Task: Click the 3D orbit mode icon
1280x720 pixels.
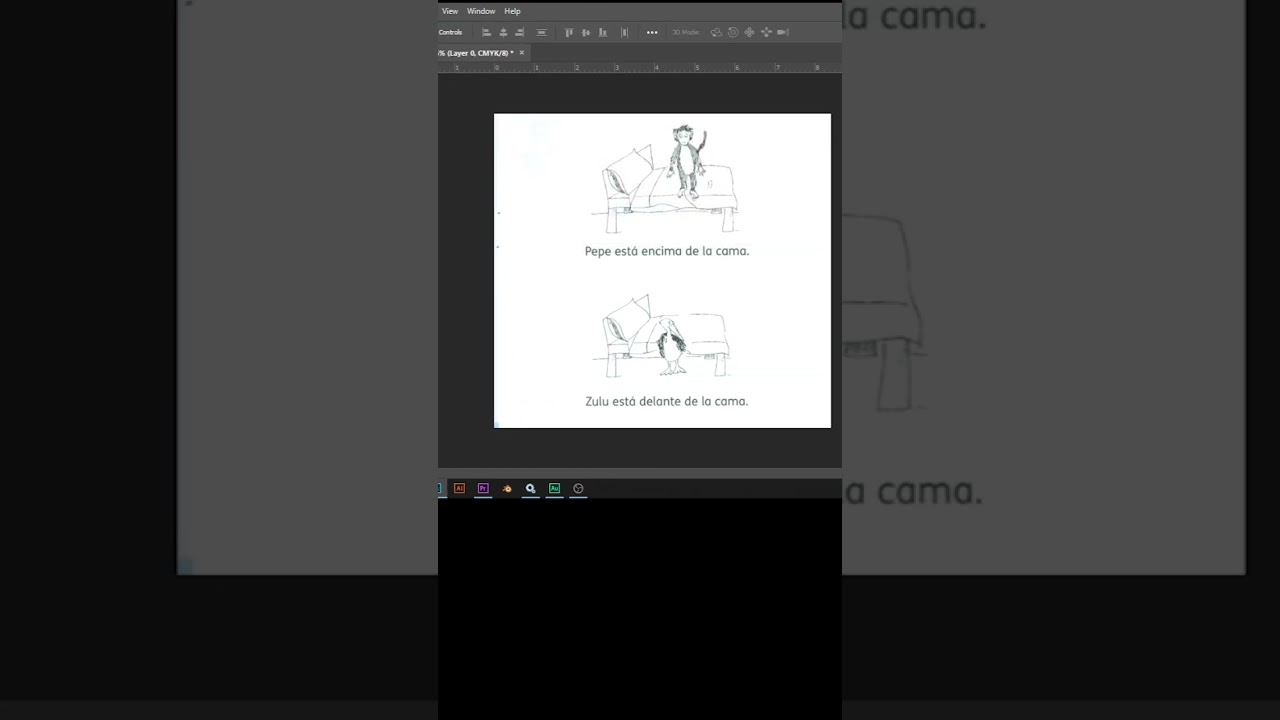Action: 716,32
